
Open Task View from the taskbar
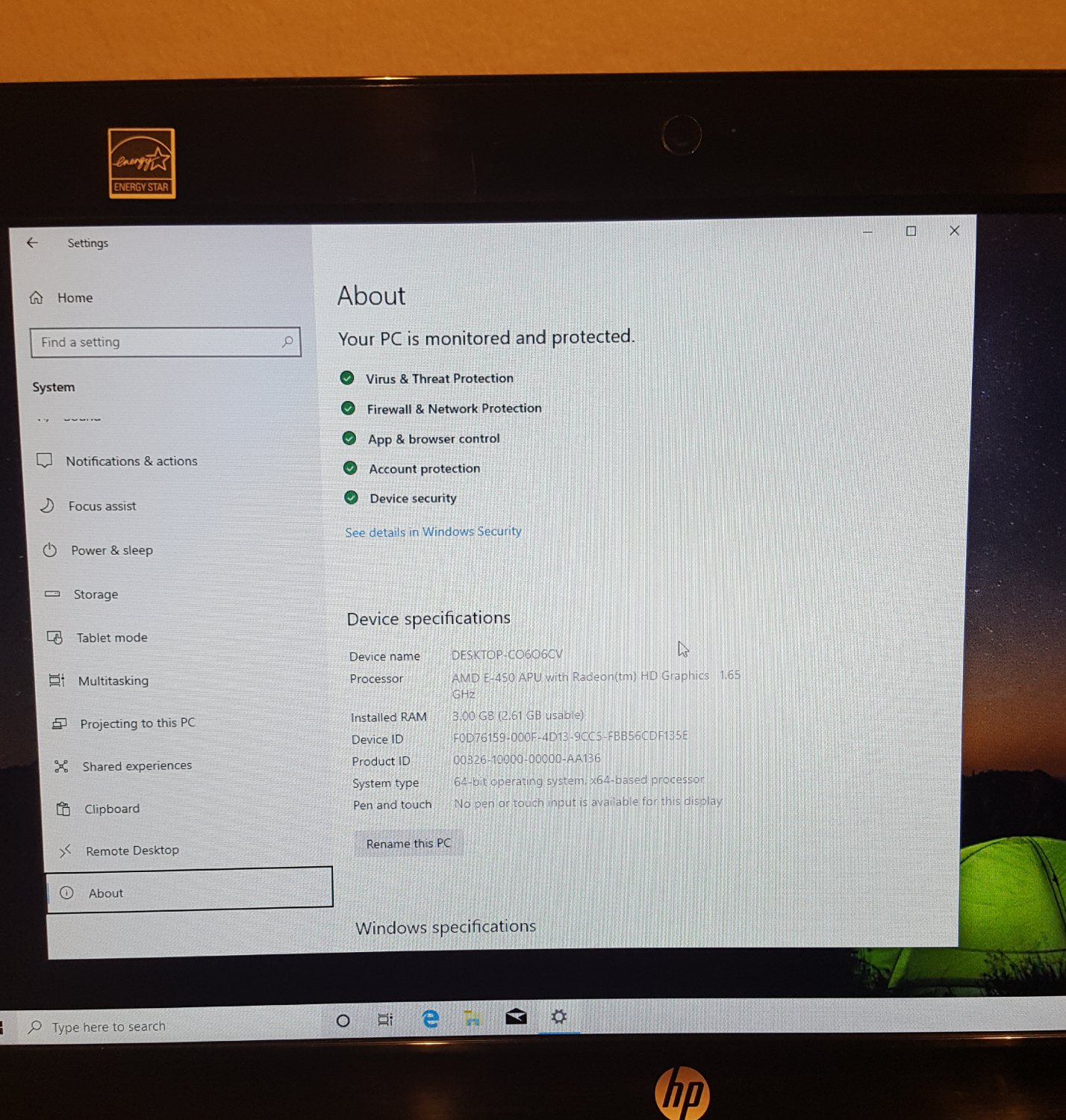click(x=385, y=1018)
